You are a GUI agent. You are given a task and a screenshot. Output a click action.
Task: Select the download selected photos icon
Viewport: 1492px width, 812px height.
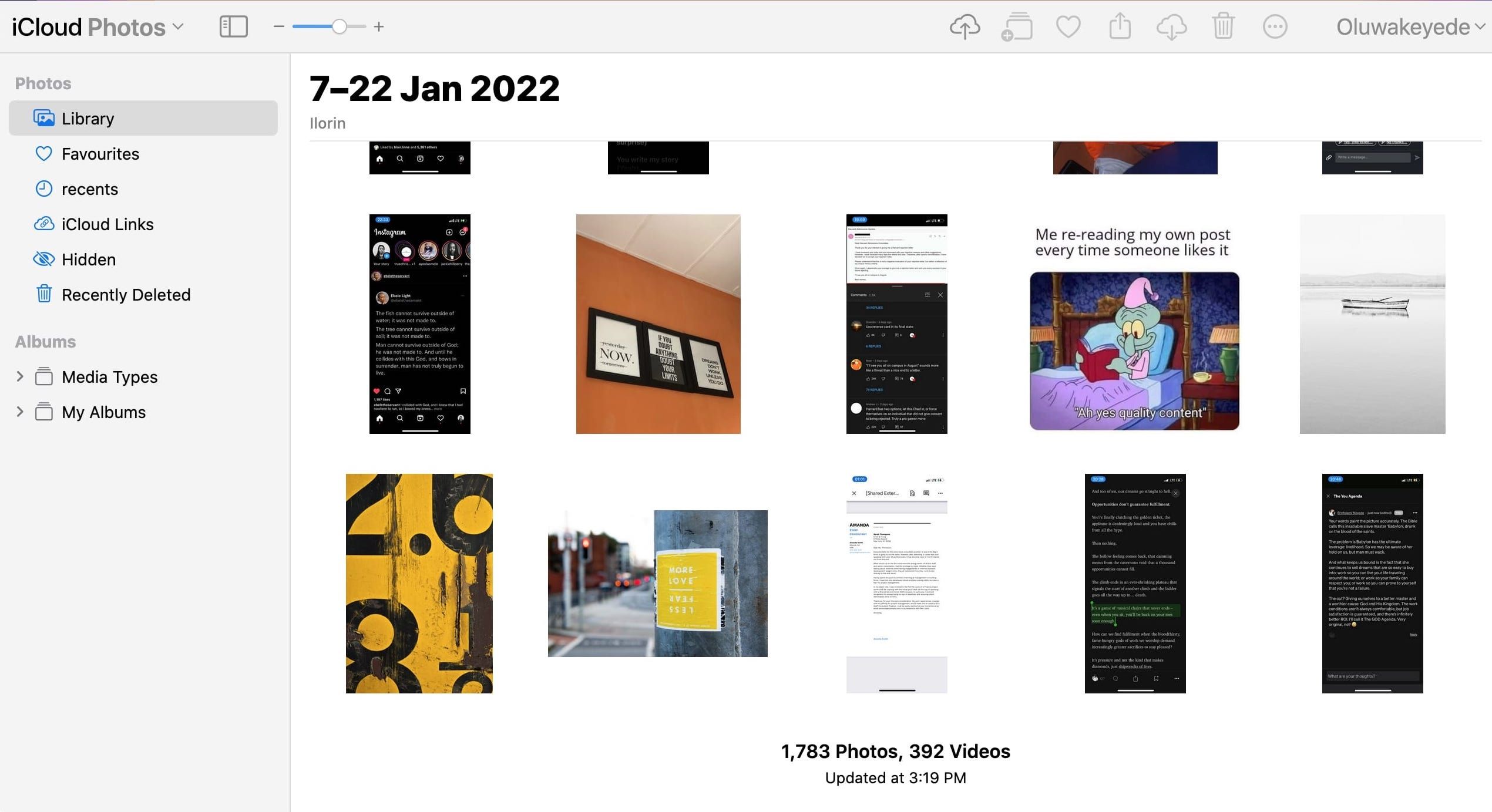(1172, 27)
